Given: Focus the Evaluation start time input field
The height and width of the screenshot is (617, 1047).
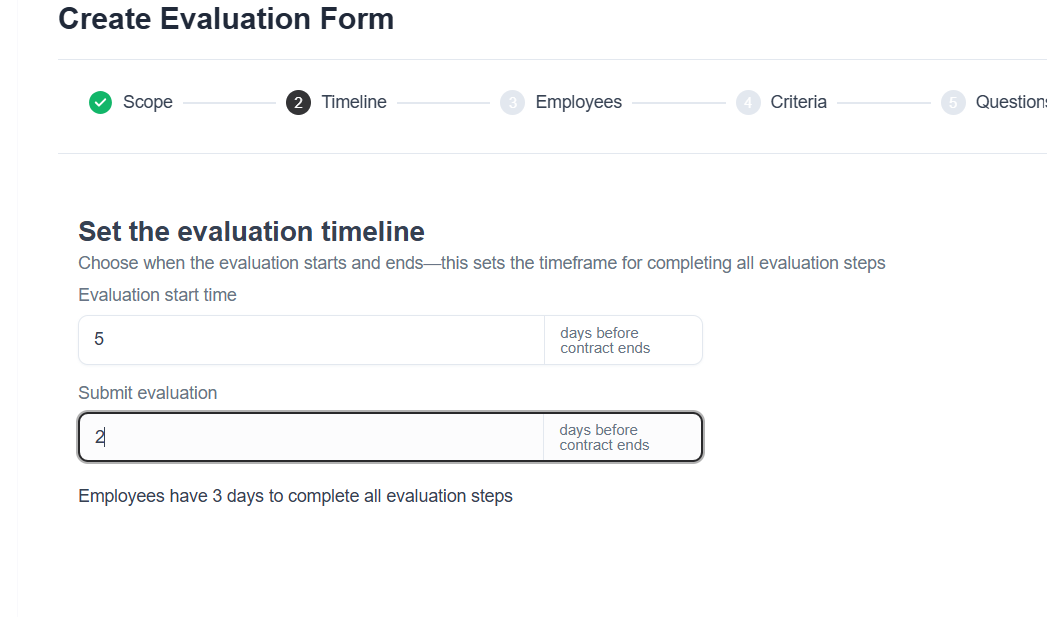Looking at the screenshot, I should pyautogui.click(x=310, y=340).
